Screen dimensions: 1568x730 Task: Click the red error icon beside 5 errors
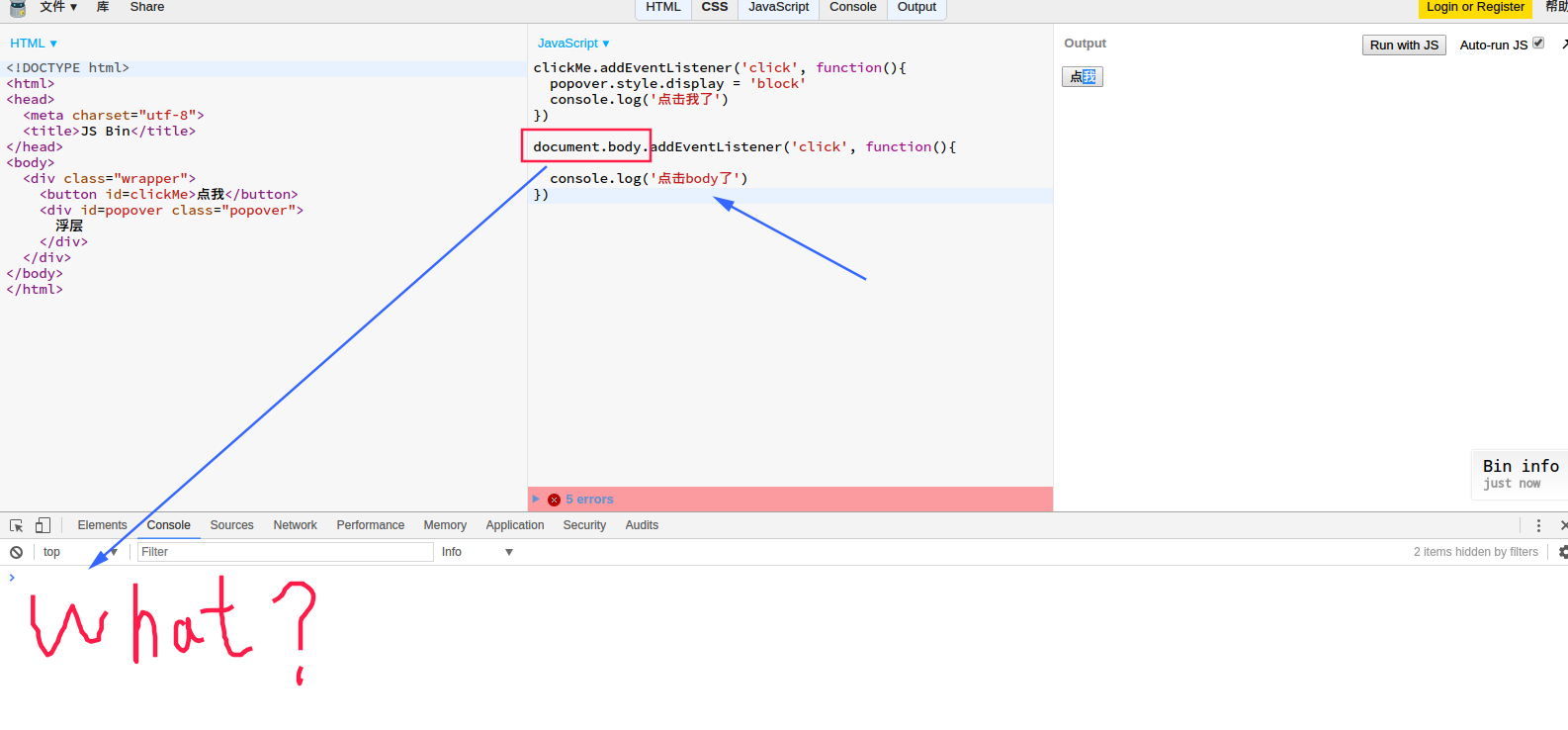(x=554, y=500)
